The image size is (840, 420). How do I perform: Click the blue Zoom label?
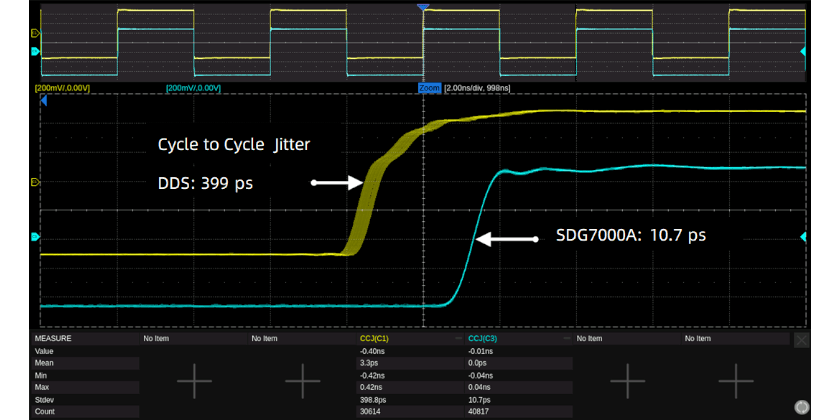[429, 88]
